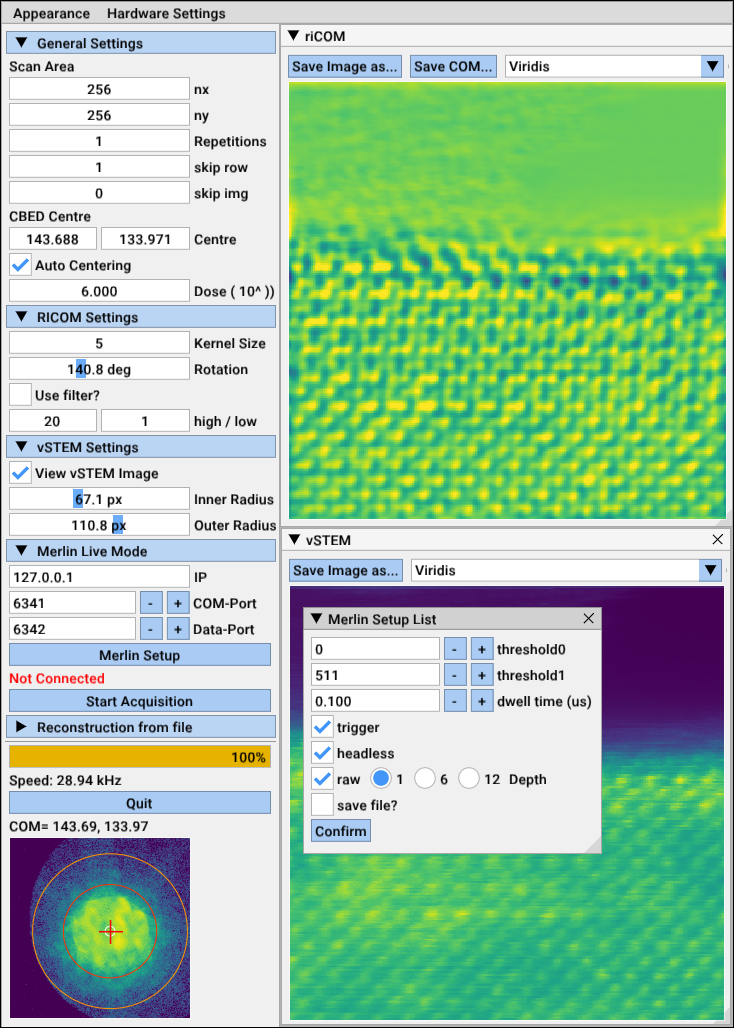Increase threshold1 with plus button
734x1028 pixels.
coord(482,675)
